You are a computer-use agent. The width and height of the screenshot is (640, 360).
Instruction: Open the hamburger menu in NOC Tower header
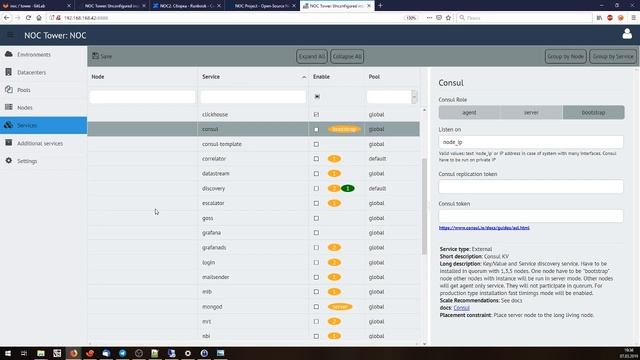(11, 35)
